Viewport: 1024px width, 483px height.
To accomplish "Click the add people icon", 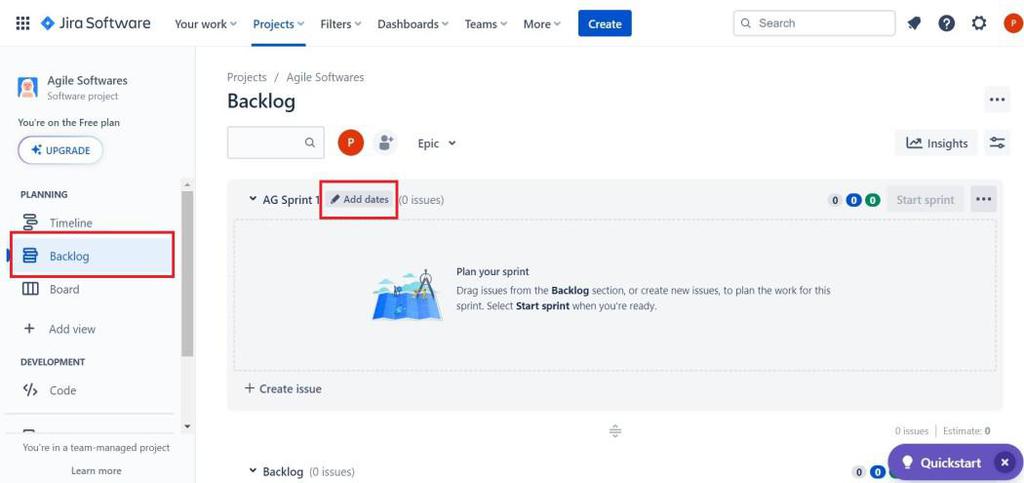I will pyautogui.click(x=386, y=142).
